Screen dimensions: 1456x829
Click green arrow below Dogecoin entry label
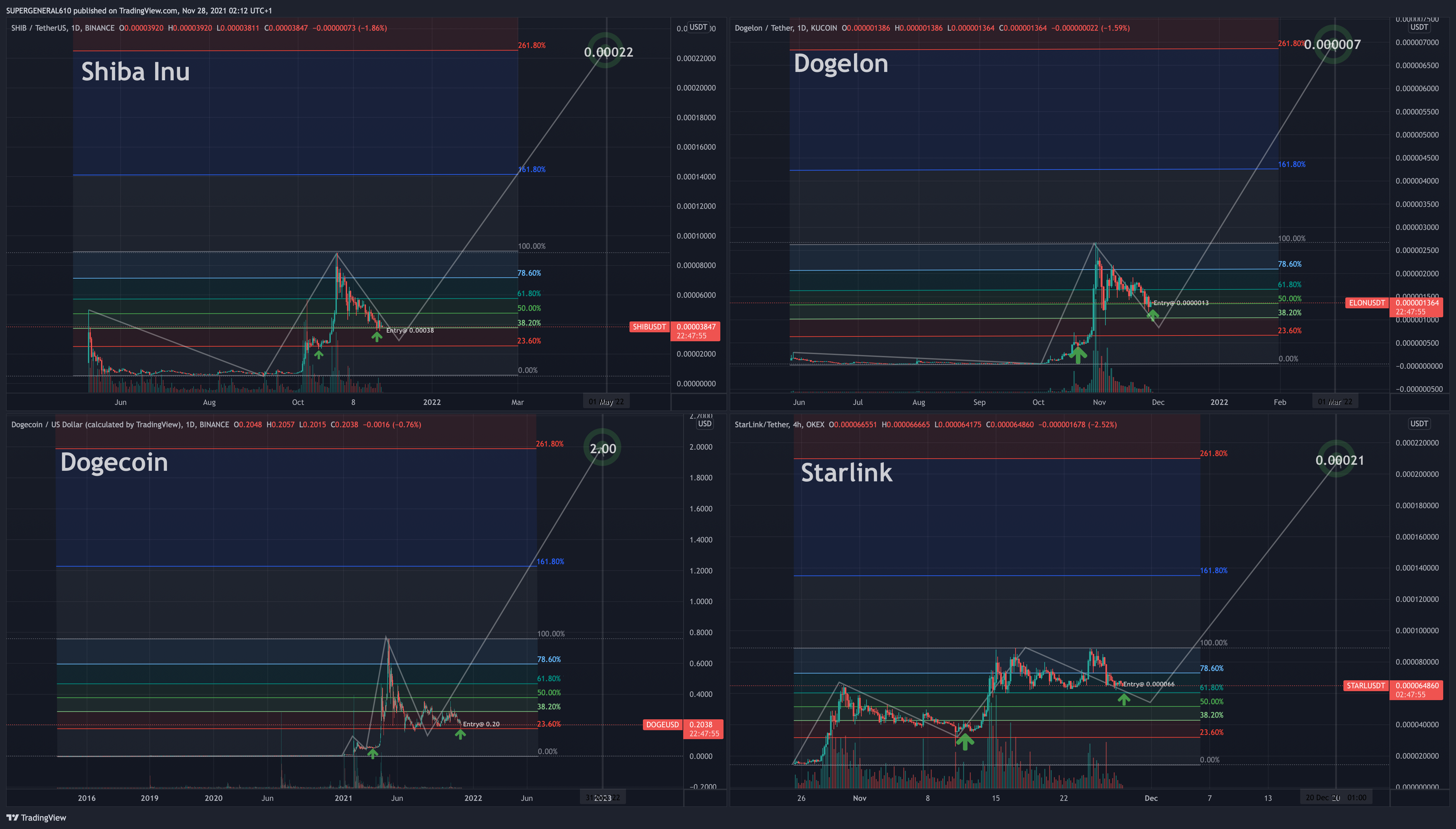(x=460, y=734)
